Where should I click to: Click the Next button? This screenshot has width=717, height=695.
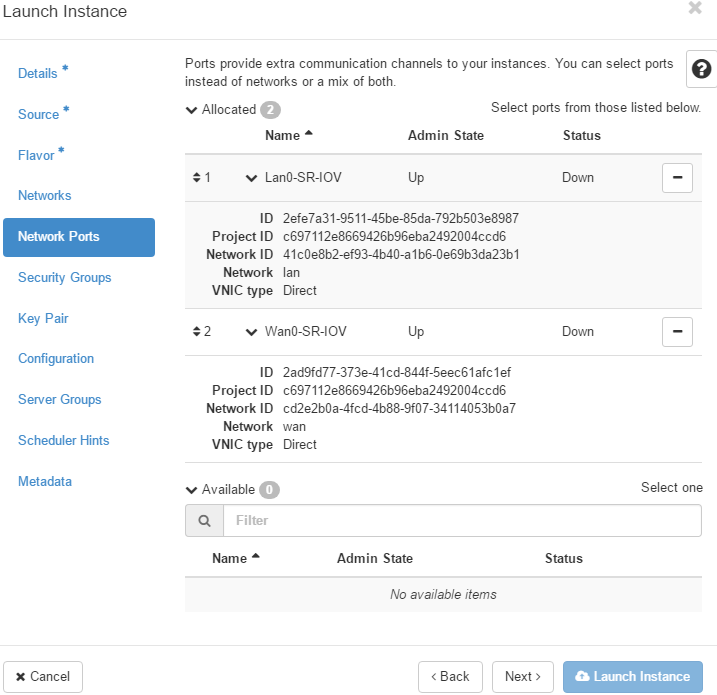click(x=523, y=677)
